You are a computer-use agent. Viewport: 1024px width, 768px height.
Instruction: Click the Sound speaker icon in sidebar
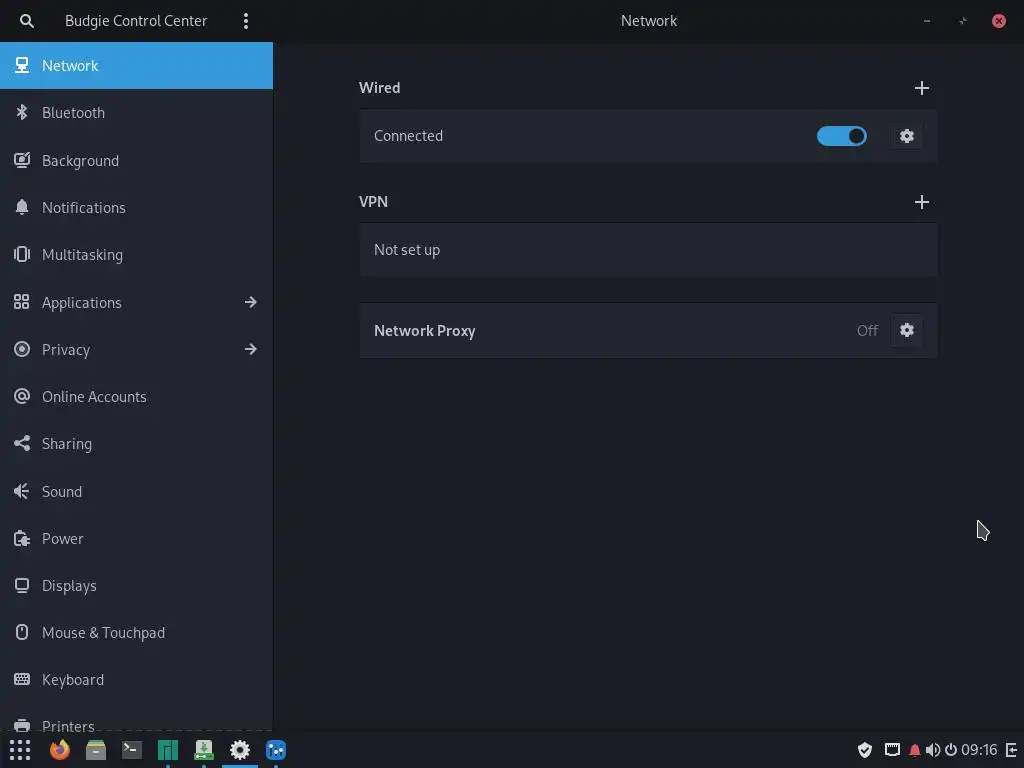click(x=22, y=491)
